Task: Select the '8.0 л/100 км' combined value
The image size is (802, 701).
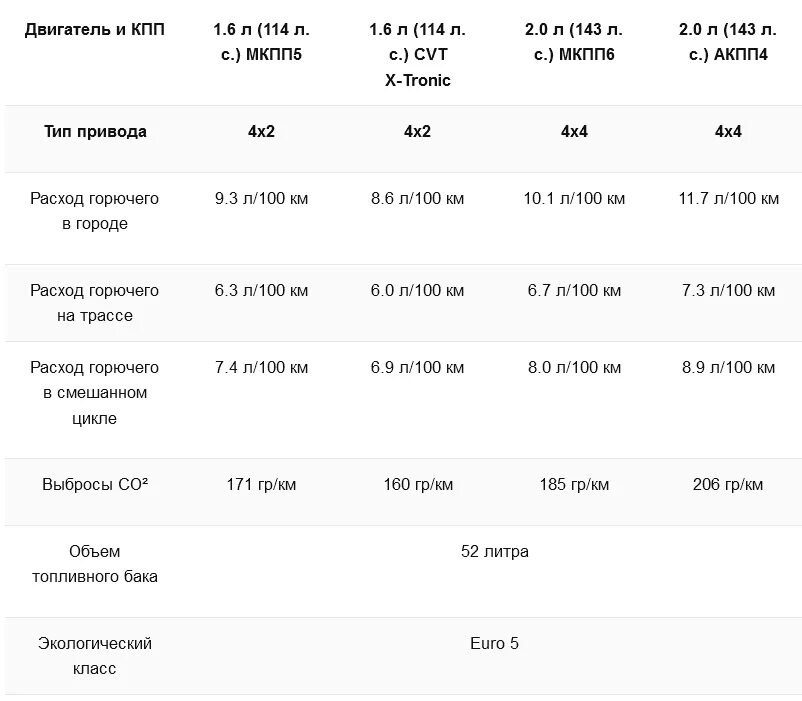Action: [x=574, y=368]
